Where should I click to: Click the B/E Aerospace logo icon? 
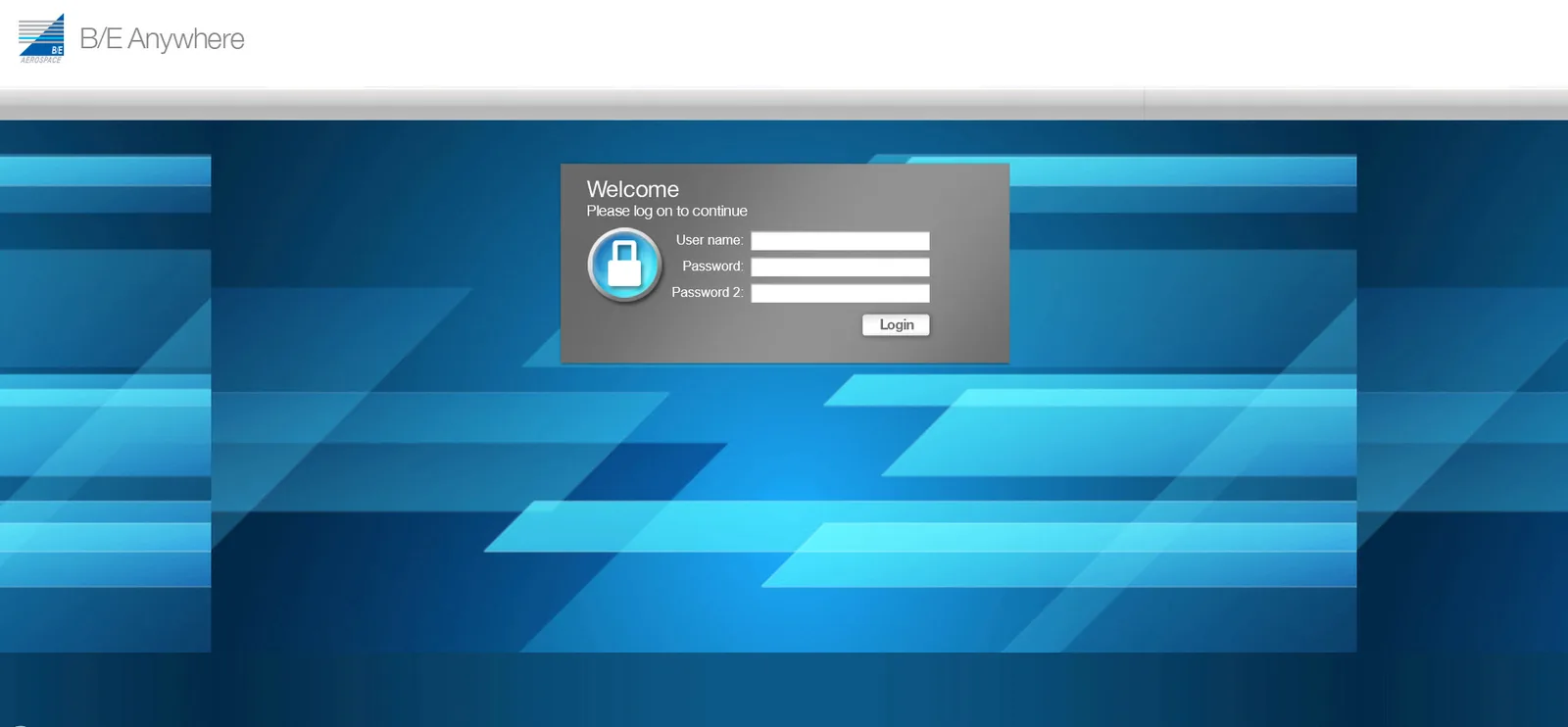[x=41, y=39]
